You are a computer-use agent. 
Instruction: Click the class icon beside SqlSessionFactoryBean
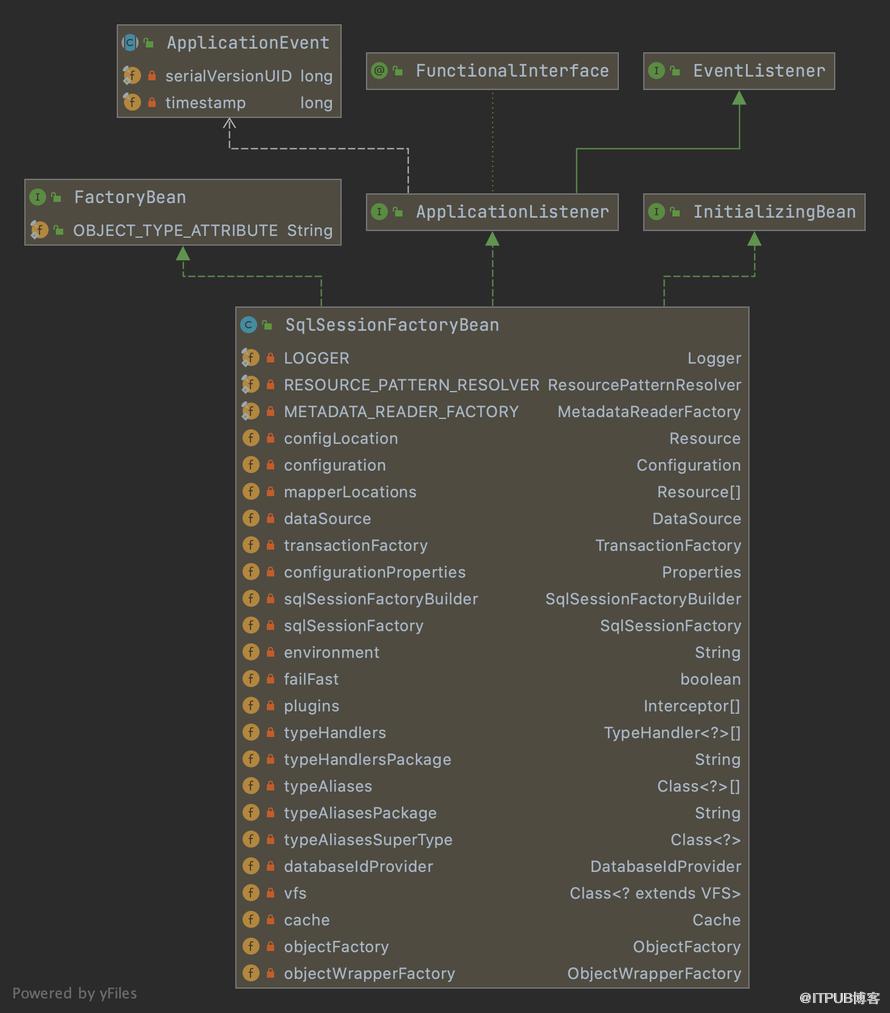point(249,325)
